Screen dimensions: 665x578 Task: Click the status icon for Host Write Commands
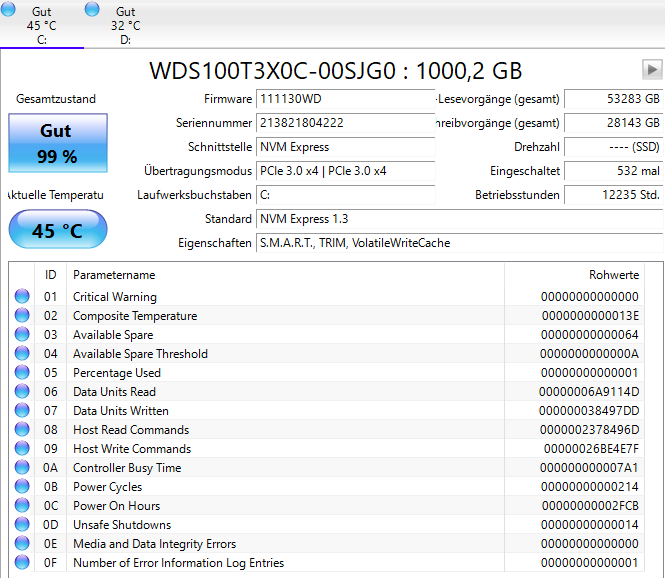(22, 448)
